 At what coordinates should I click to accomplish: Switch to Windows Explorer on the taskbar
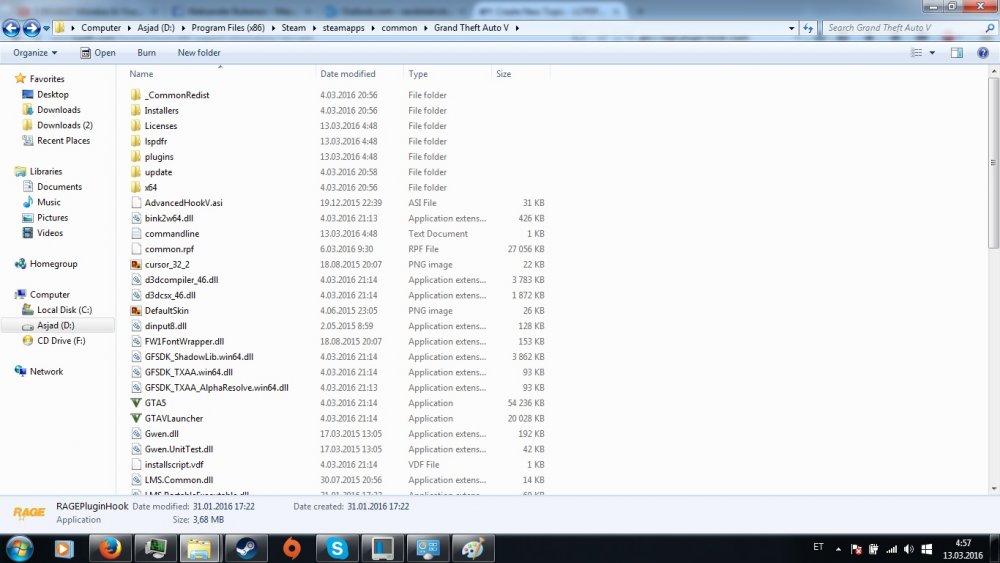coord(199,548)
